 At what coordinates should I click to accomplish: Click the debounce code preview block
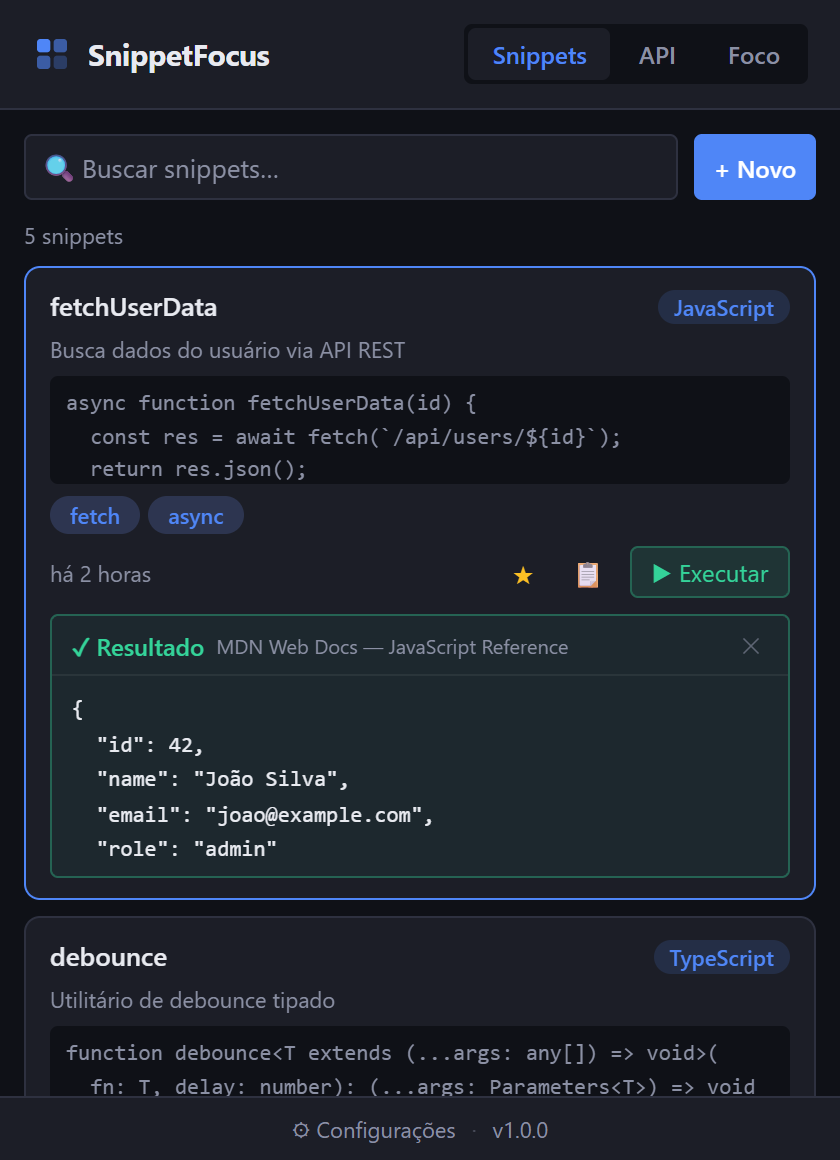420,1062
